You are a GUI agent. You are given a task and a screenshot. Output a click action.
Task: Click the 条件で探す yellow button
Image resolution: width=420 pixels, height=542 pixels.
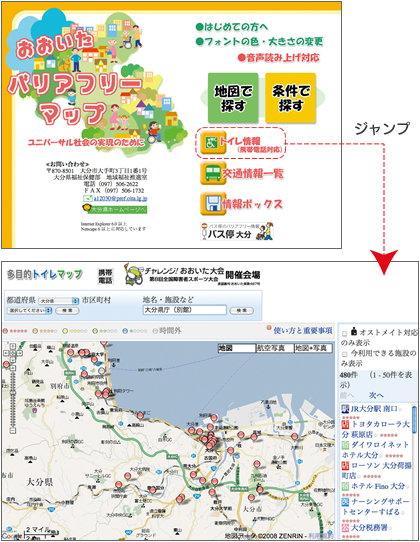point(290,98)
